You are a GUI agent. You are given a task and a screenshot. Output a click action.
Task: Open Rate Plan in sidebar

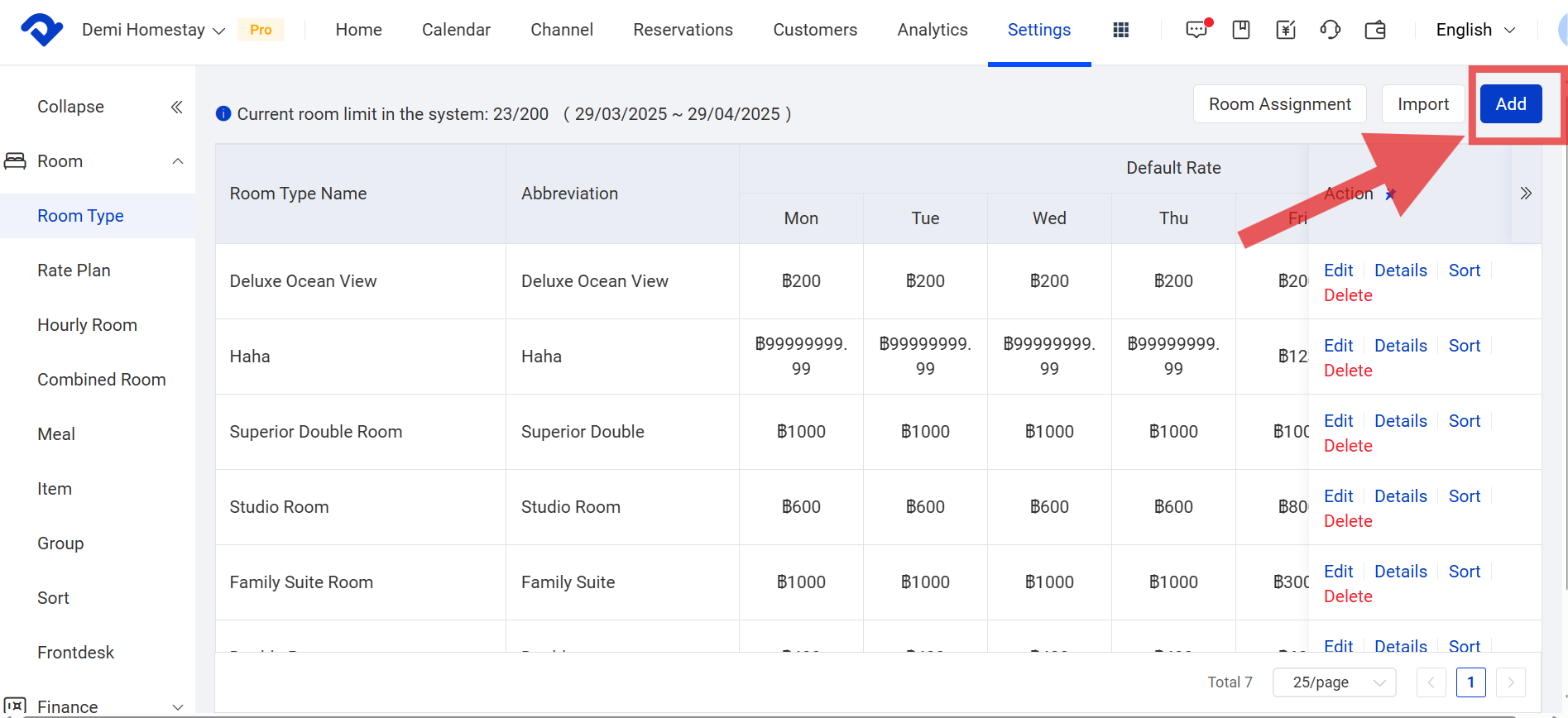74,270
